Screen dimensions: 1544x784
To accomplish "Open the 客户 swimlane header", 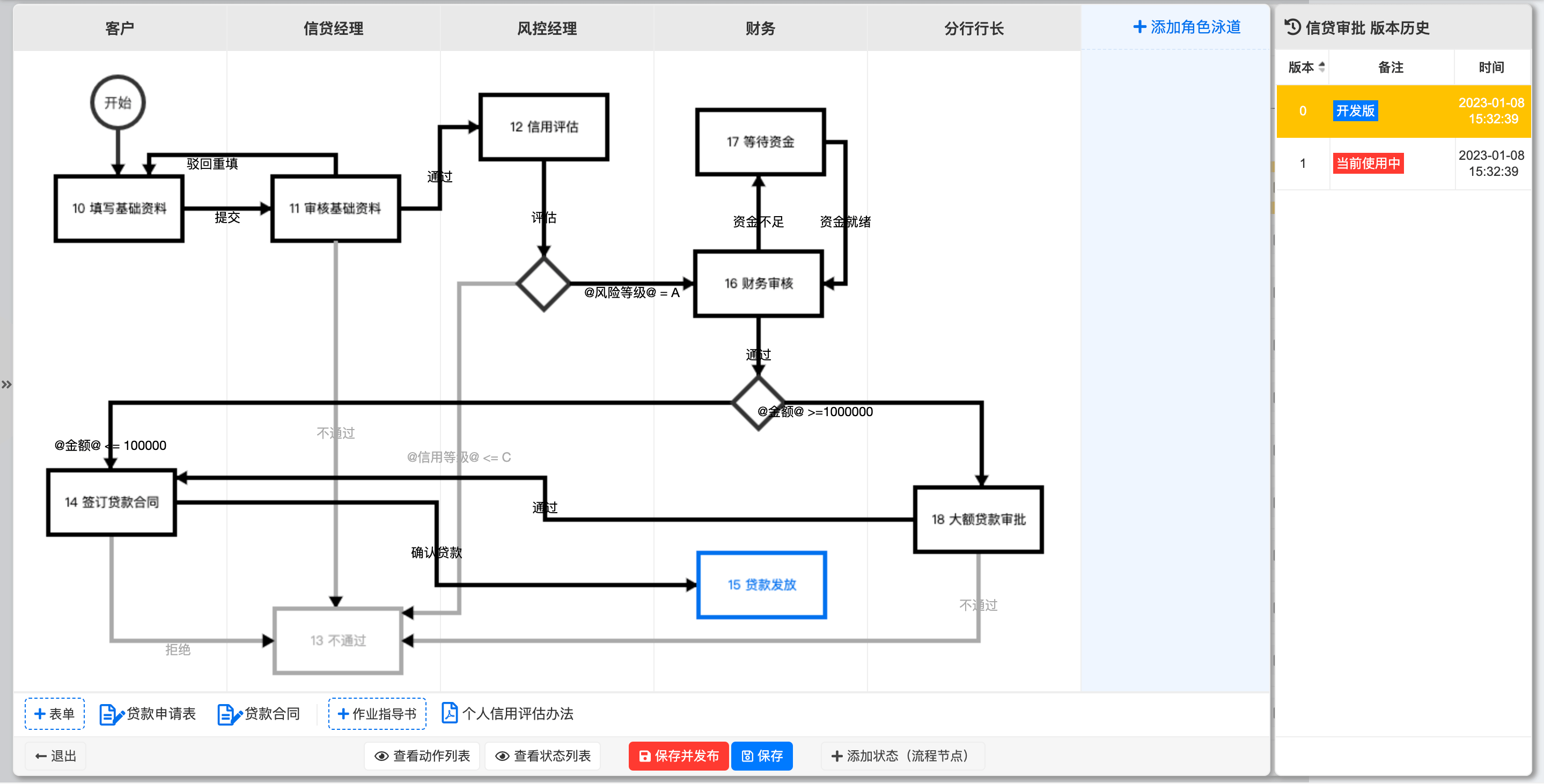I will click(x=120, y=28).
